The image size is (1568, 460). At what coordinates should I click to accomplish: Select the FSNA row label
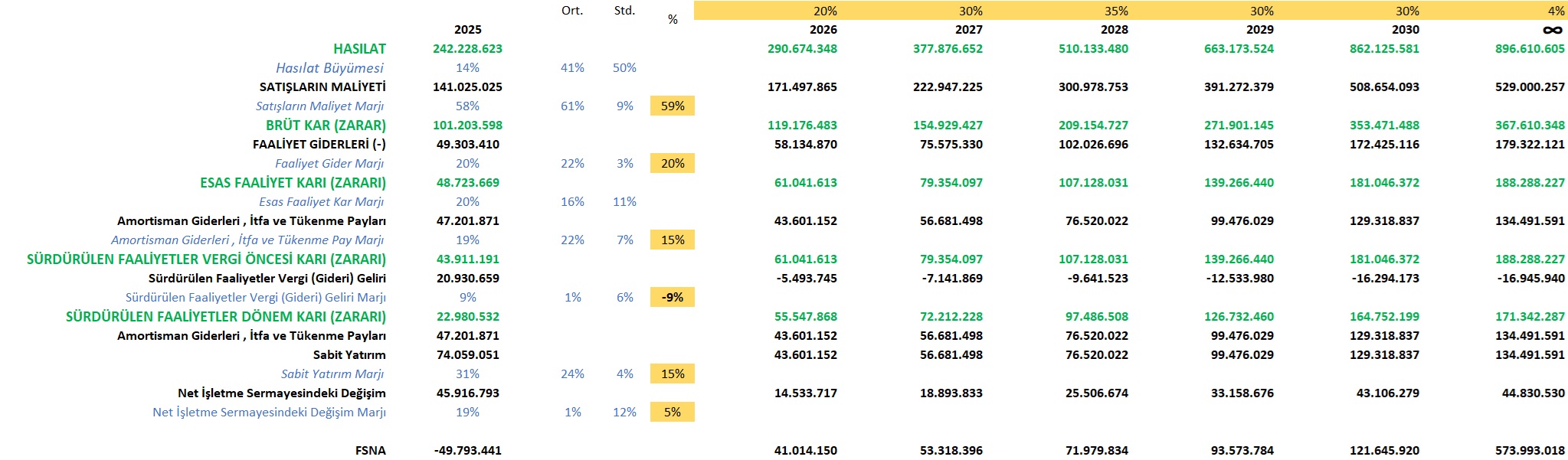370,451
